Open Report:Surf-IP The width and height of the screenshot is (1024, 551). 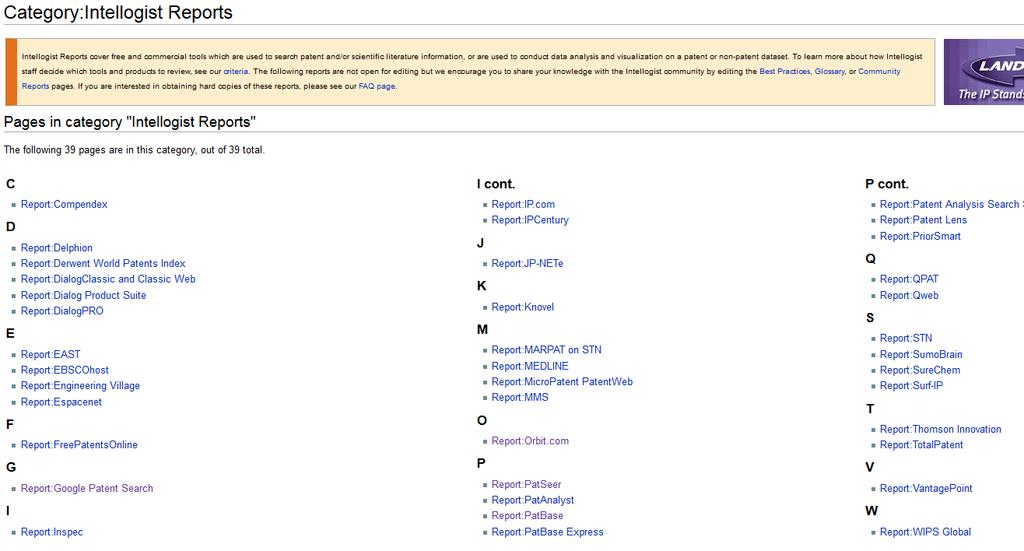tap(911, 386)
